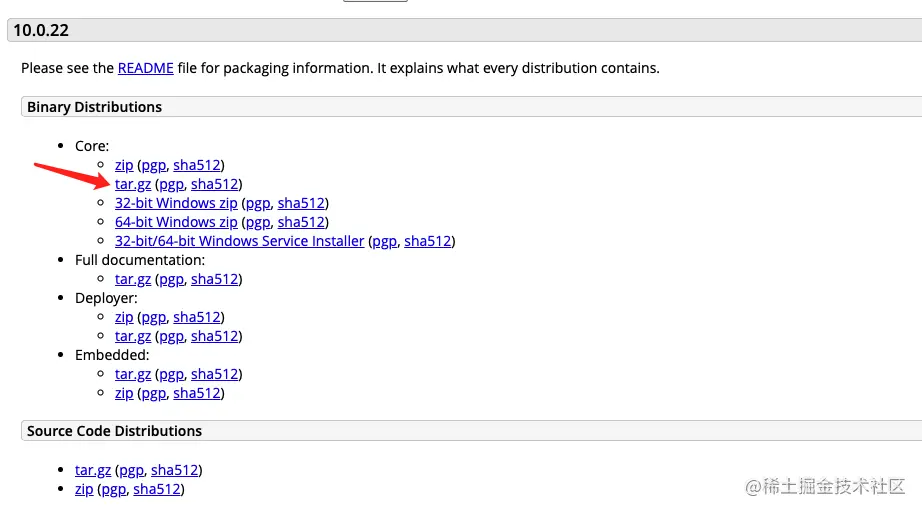Download Core tar.gz next to red arrow
The width and height of the screenshot is (922, 513).
132,184
